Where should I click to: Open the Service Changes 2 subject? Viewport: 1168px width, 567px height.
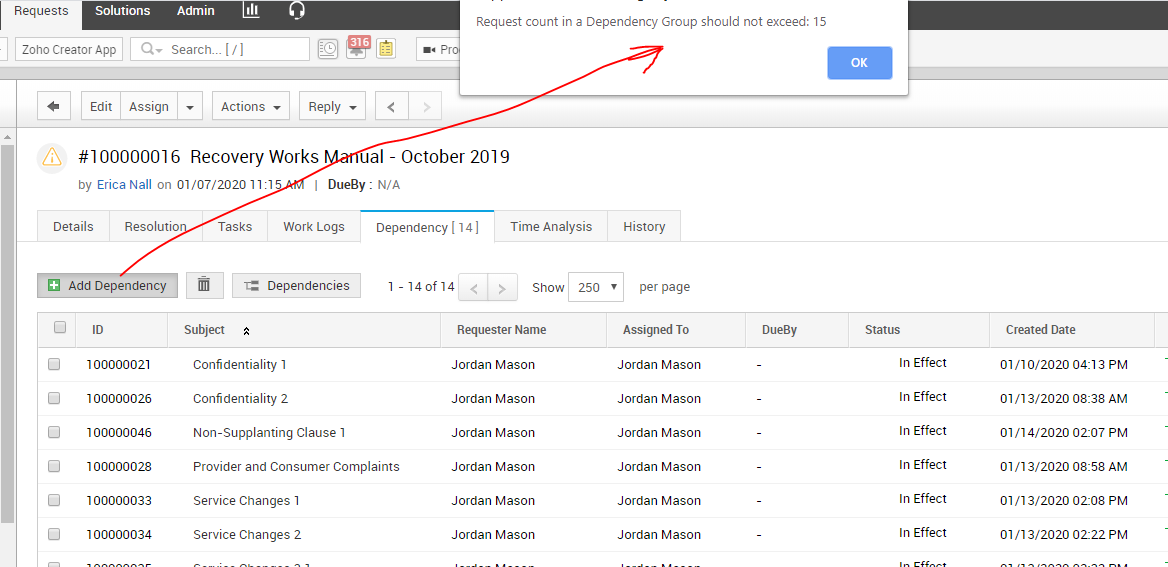click(x=247, y=534)
